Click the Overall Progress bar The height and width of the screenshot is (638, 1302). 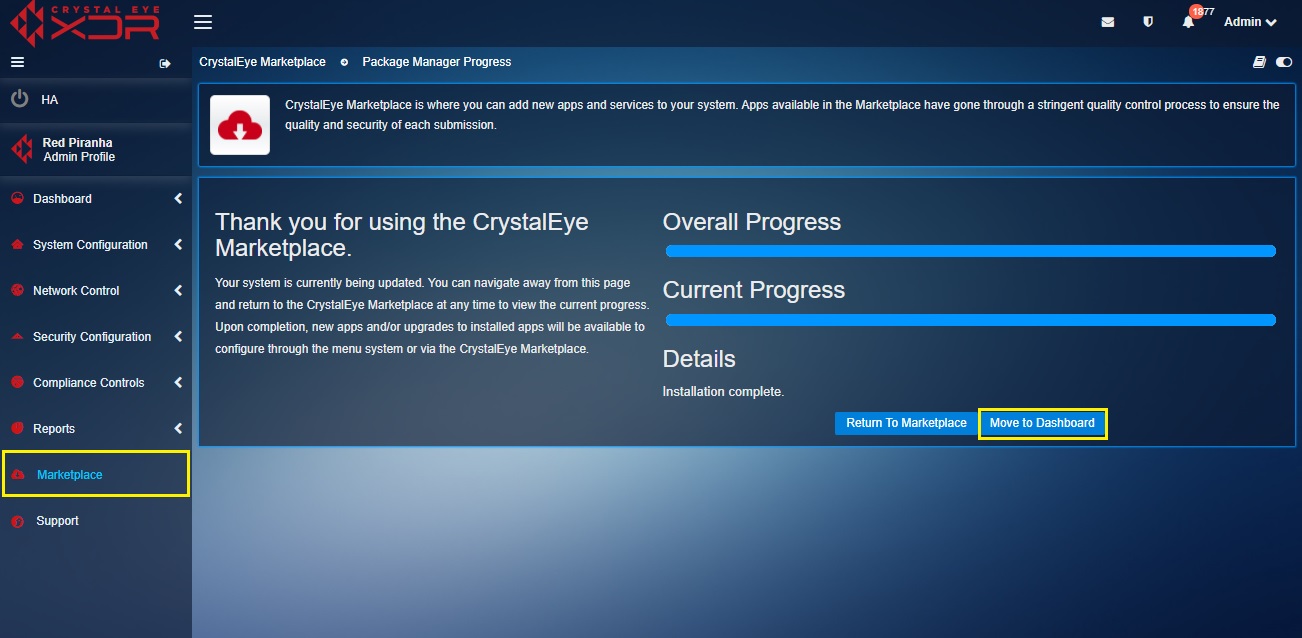tap(970, 251)
